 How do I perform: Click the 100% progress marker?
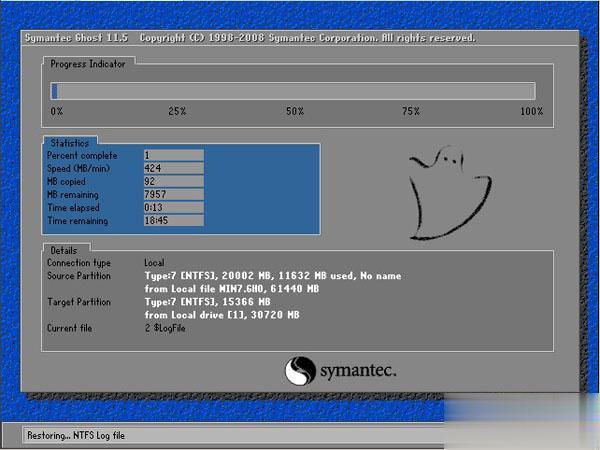point(532,111)
